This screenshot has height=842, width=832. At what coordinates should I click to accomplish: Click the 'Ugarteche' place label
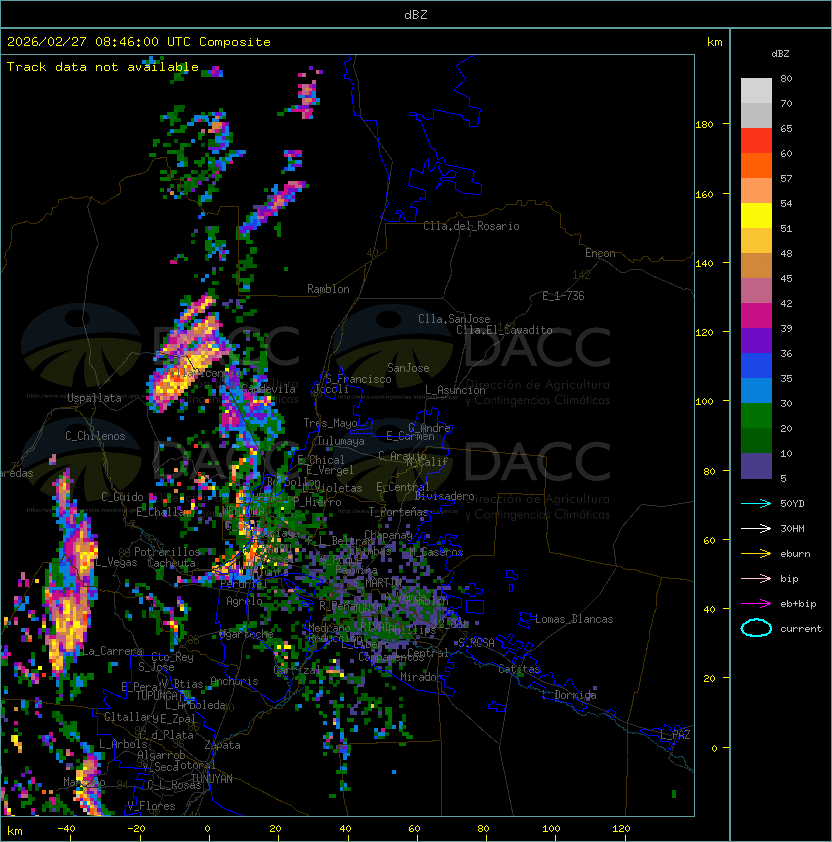tap(246, 634)
